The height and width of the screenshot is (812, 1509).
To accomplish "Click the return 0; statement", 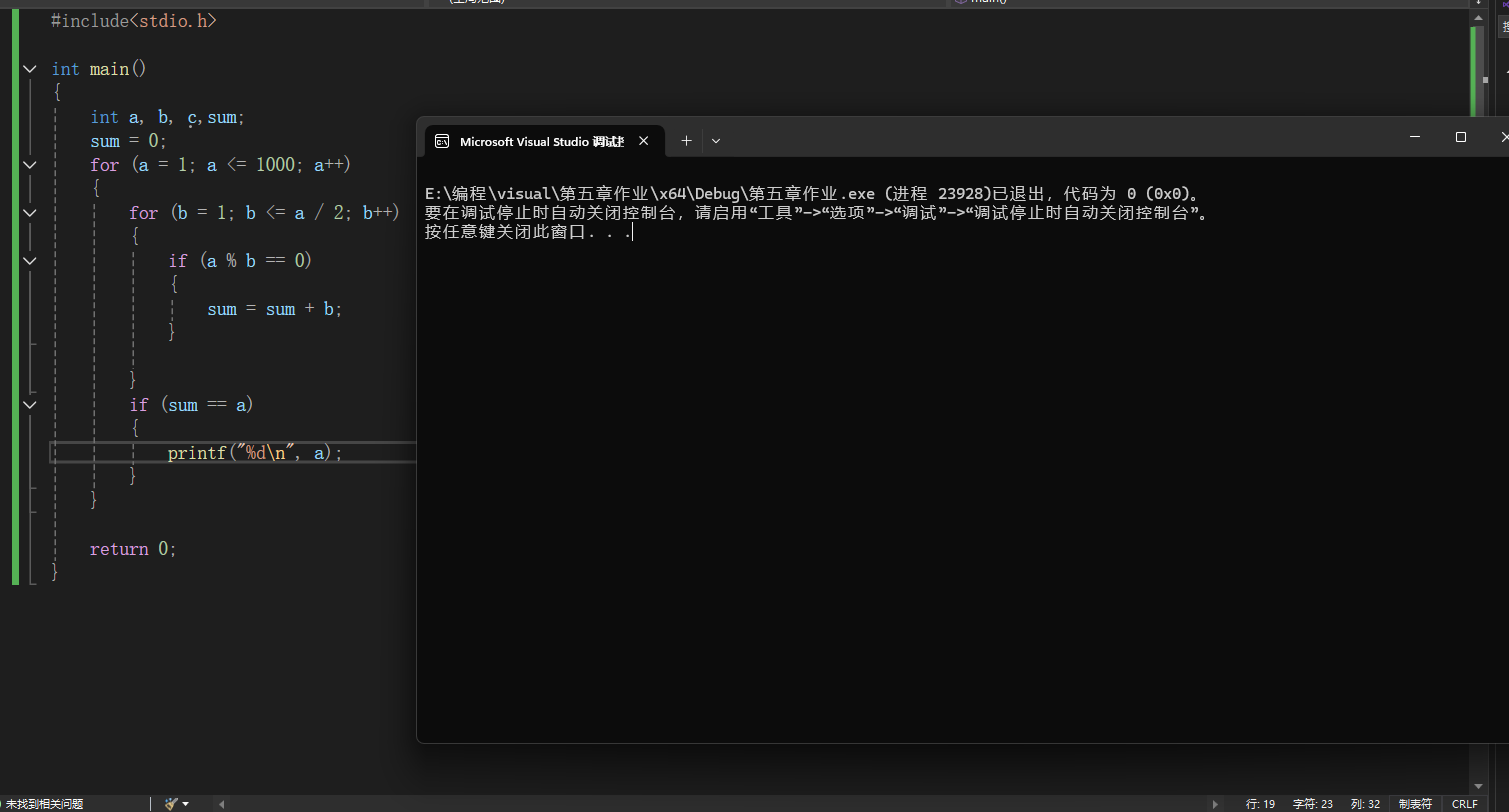I will coord(133,549).
